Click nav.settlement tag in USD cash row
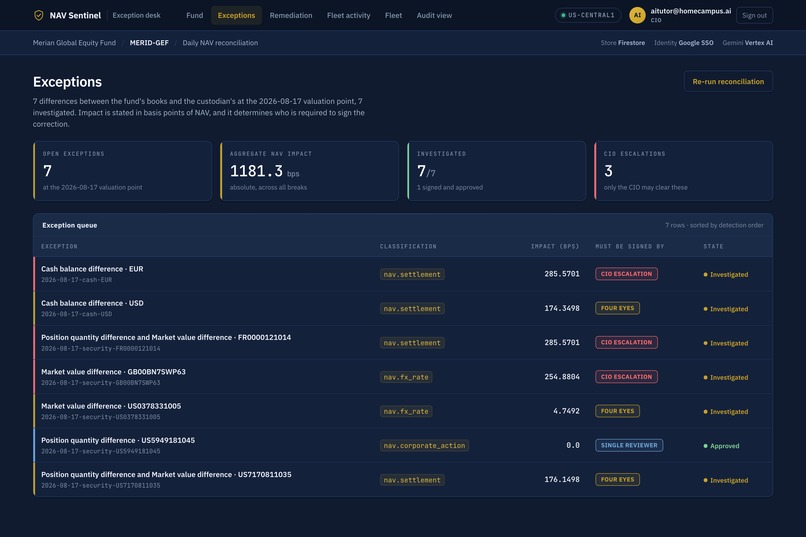 tap(412, 309)
